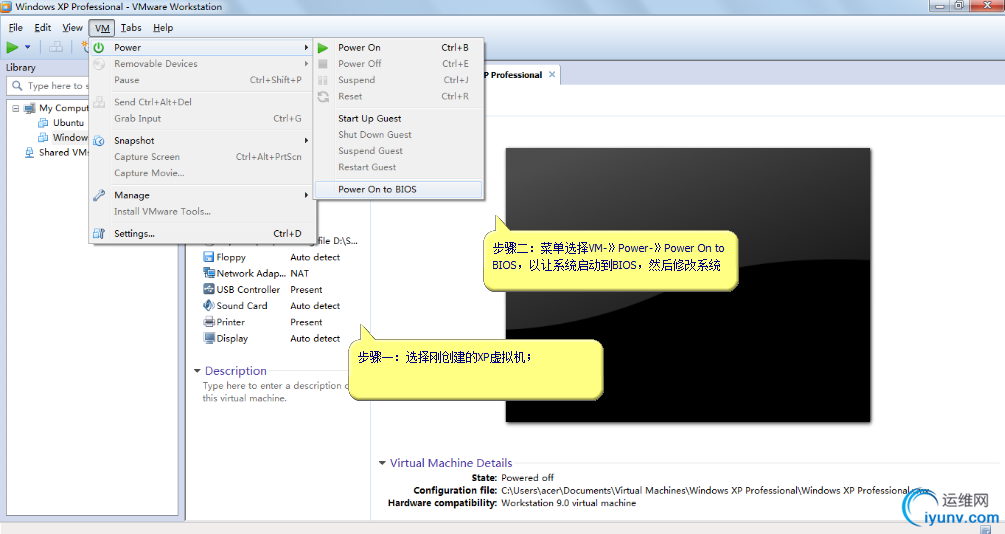The image size is (1005, 534).
Task: Open the Edit menu
Action: point(43,28)
